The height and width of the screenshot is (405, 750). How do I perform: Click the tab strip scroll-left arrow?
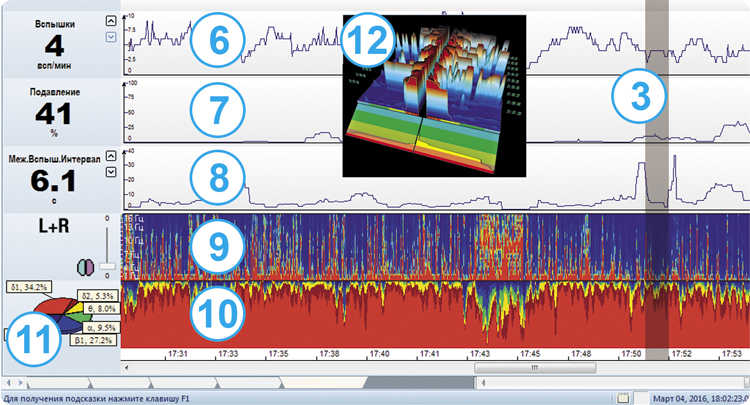tap(8, 383)
